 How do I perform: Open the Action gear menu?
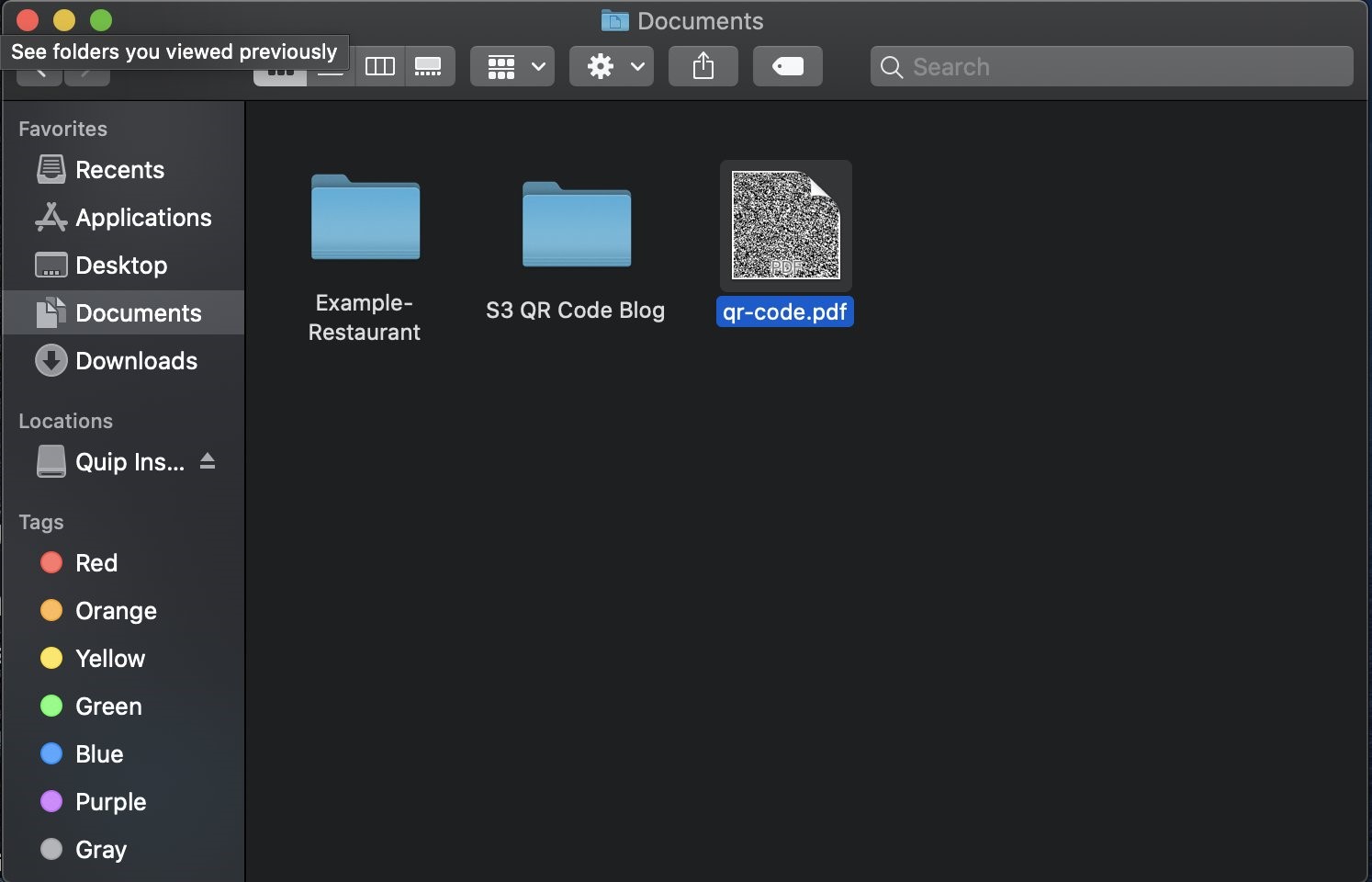click(612, 66)
